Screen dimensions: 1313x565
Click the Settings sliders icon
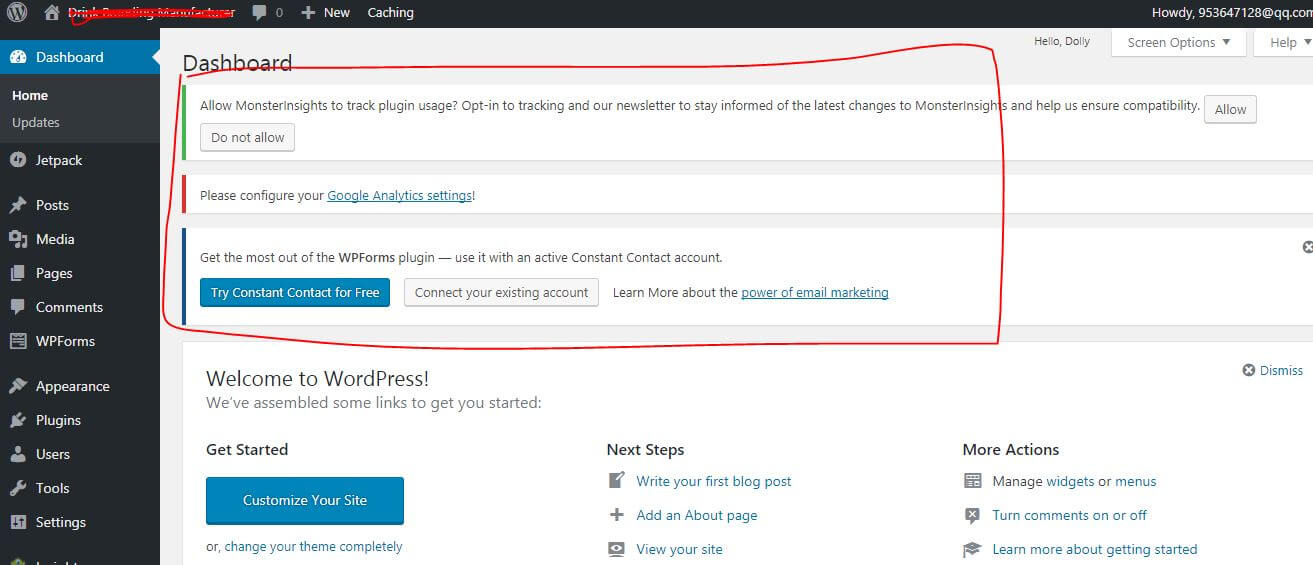[x=18, y=522]
